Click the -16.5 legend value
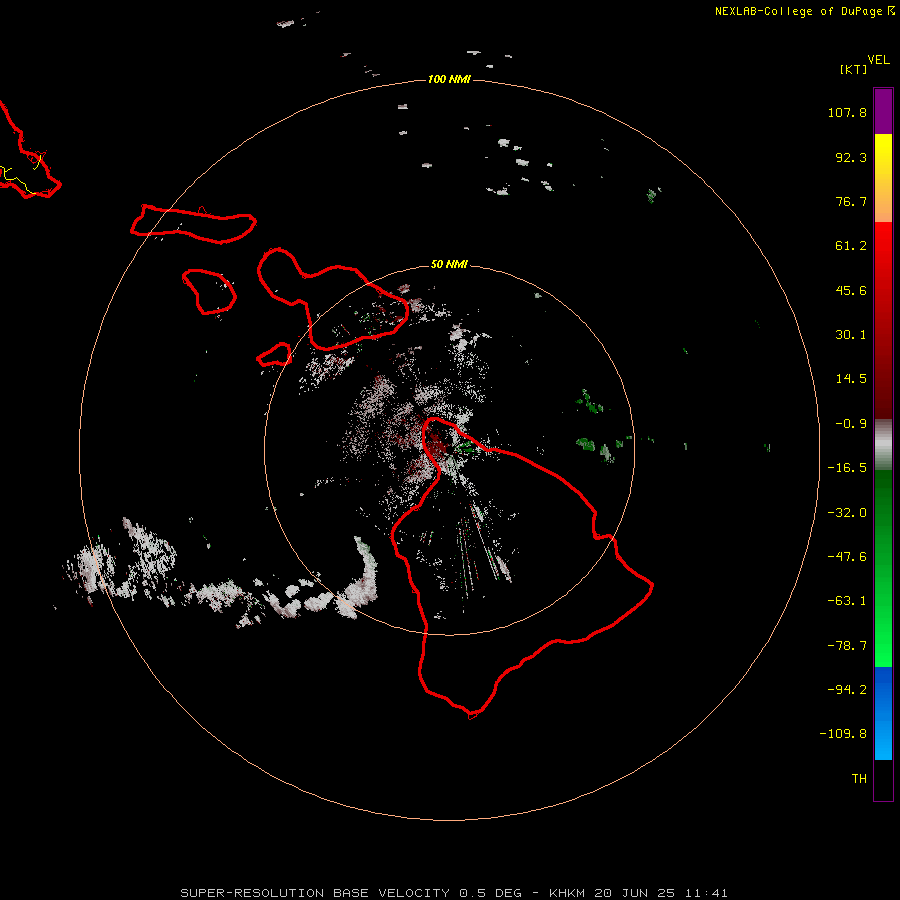 tap(847, 468)
